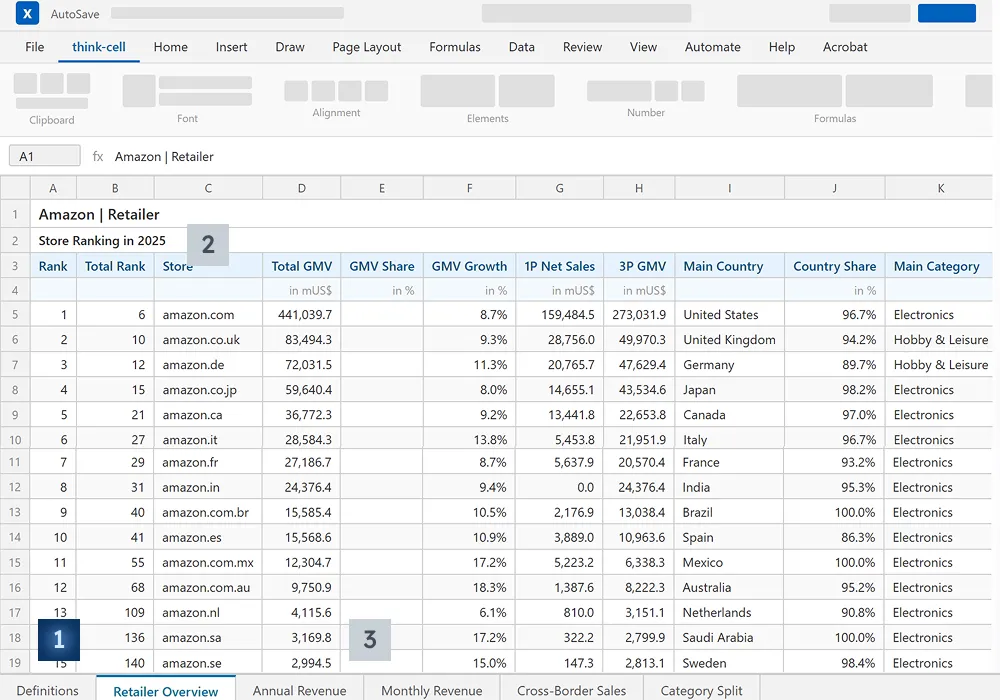Screen dimensions: 1000x700
Task: Click the select-all corner of the grid
Action: point(15,188)
